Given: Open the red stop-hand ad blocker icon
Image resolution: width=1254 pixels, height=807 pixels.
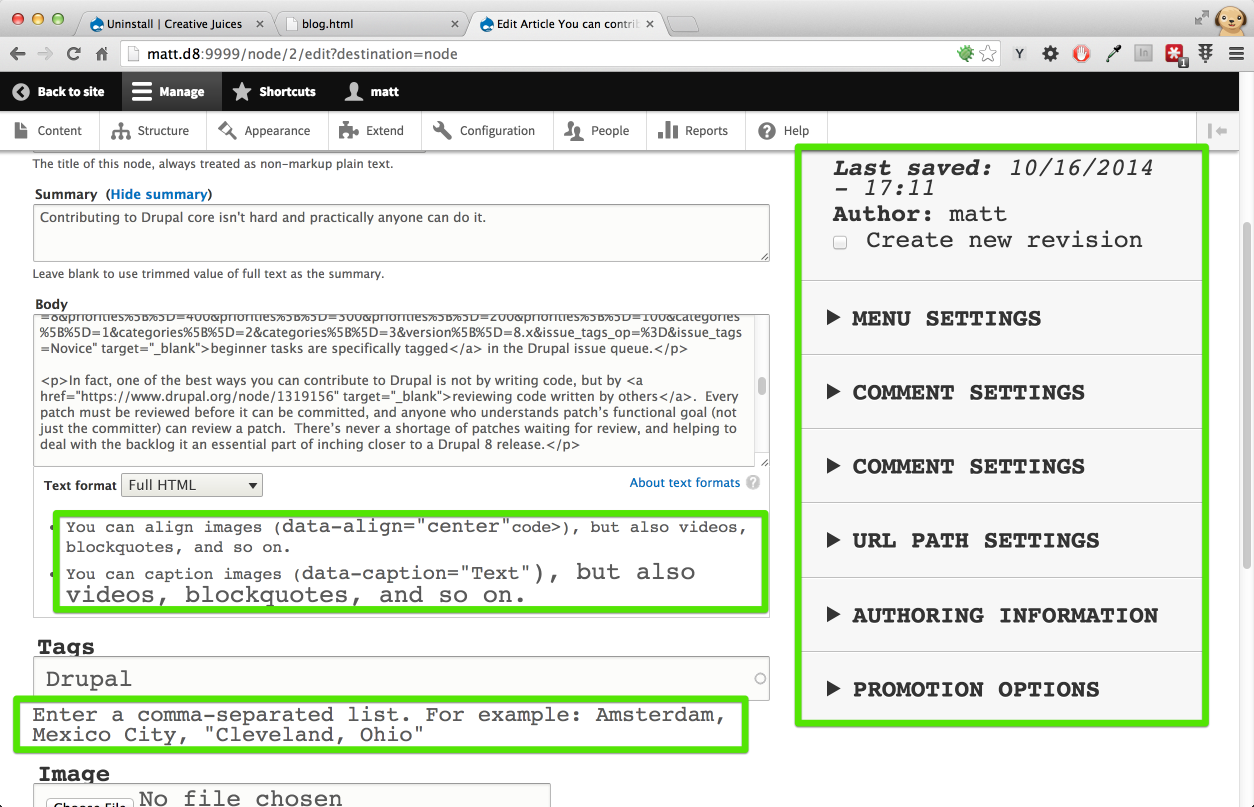Looking at the screenshot, I should coord(1081,54).
